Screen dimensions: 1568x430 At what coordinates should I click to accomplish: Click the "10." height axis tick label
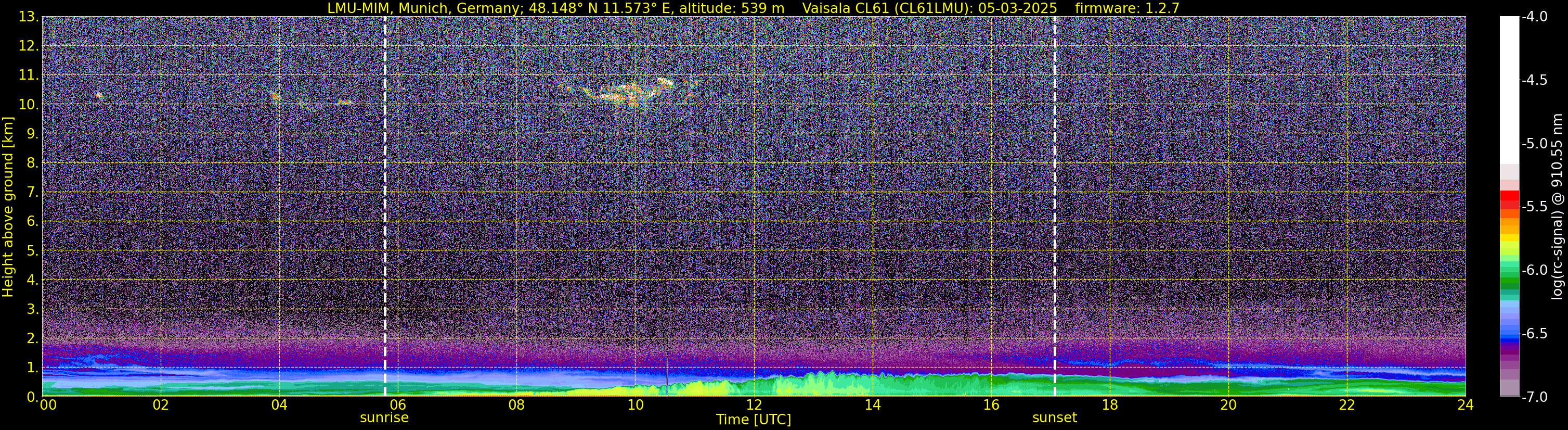click(29, 105)
